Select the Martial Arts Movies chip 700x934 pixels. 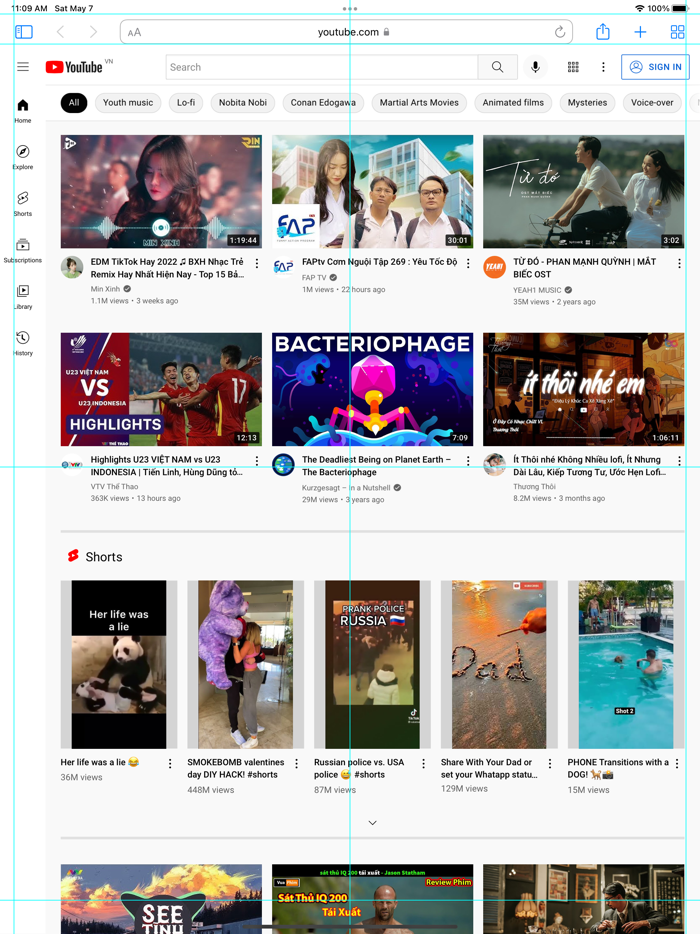coord(419,102)
